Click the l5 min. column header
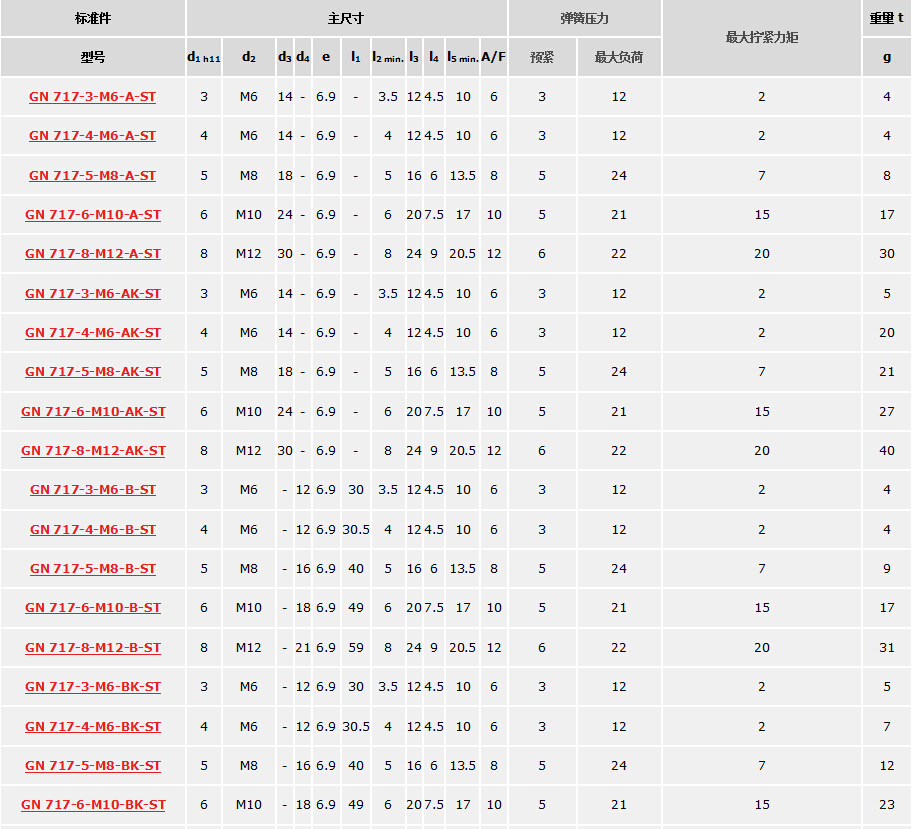This screenshot has height=829, width=913. pos(463,57)
